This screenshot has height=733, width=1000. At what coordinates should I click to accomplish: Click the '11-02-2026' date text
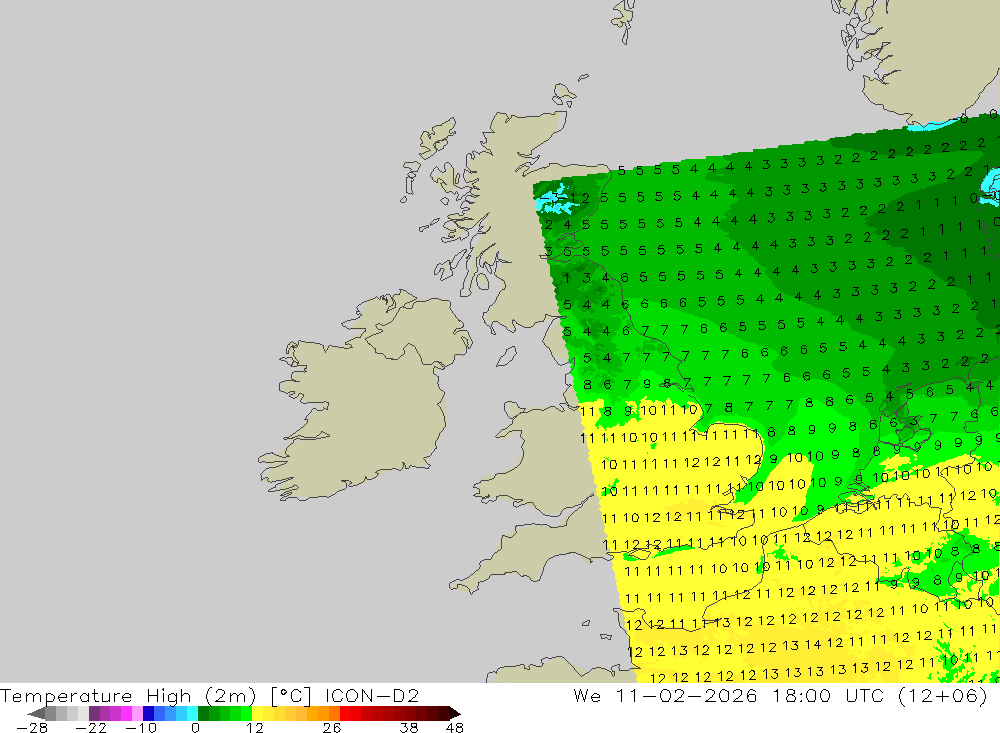(686, 695)
